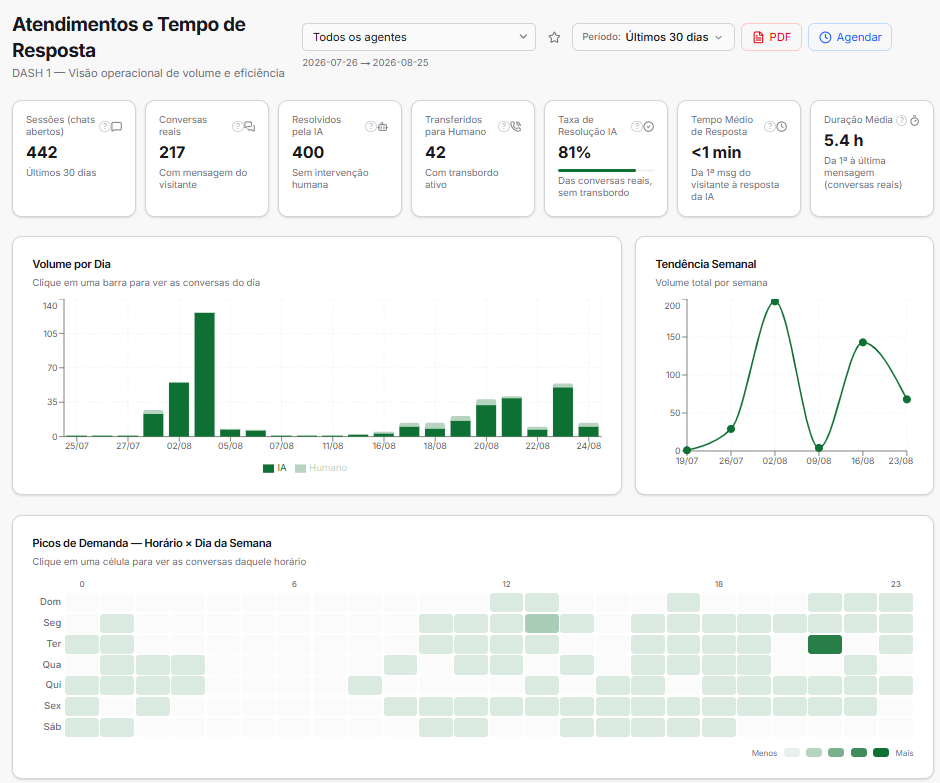
Task: Click the Transferidos para Humano value 42
Action: (x=435, y=153)
